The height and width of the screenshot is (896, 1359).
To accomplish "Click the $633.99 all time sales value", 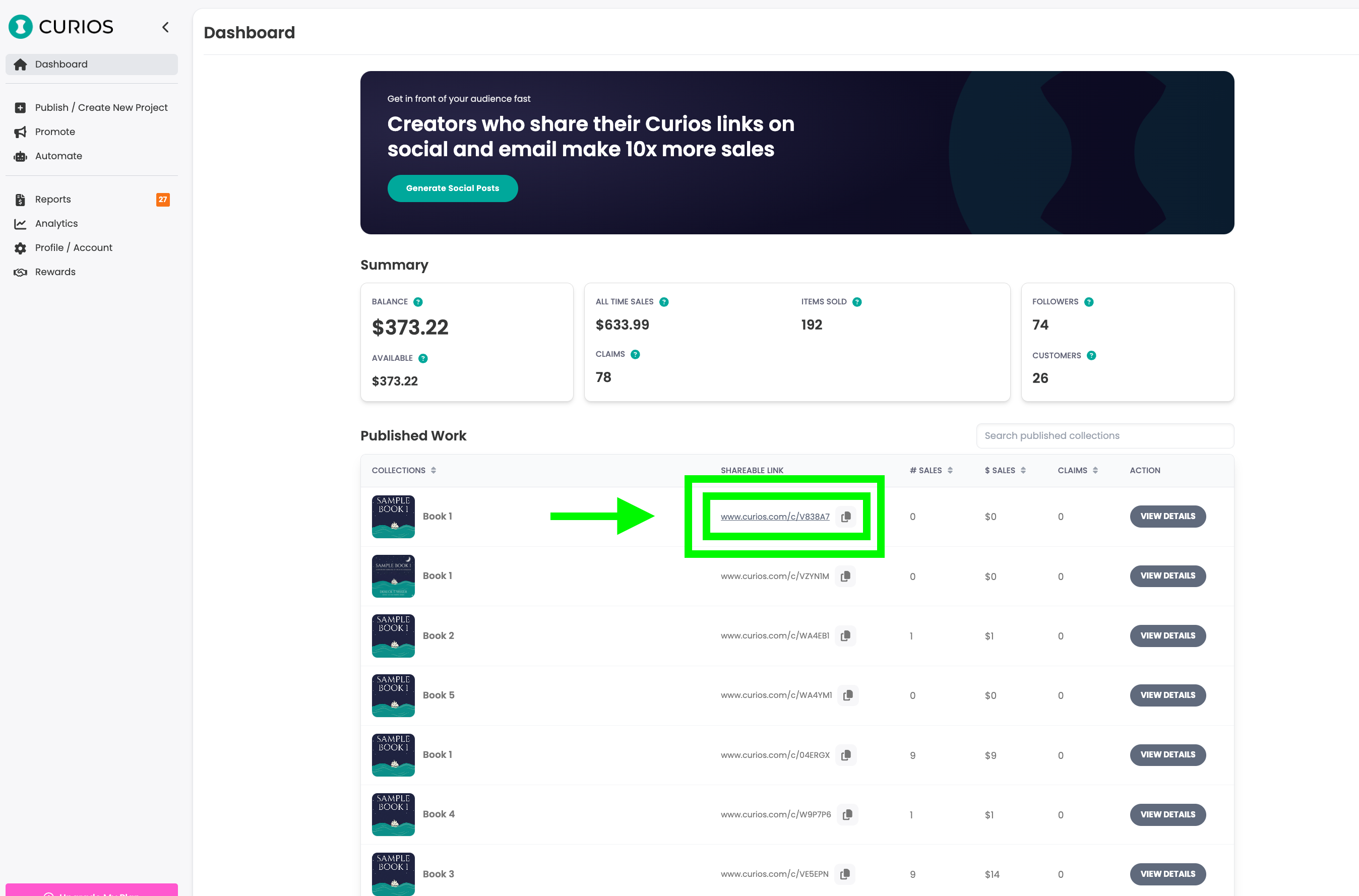I will click(x=623, y=325).
